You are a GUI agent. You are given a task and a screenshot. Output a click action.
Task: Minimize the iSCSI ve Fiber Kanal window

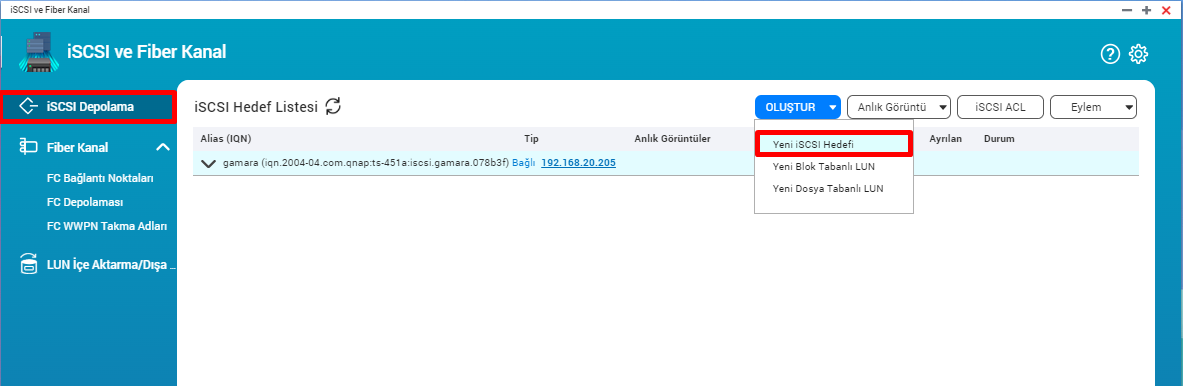[x=1127, y=10]
